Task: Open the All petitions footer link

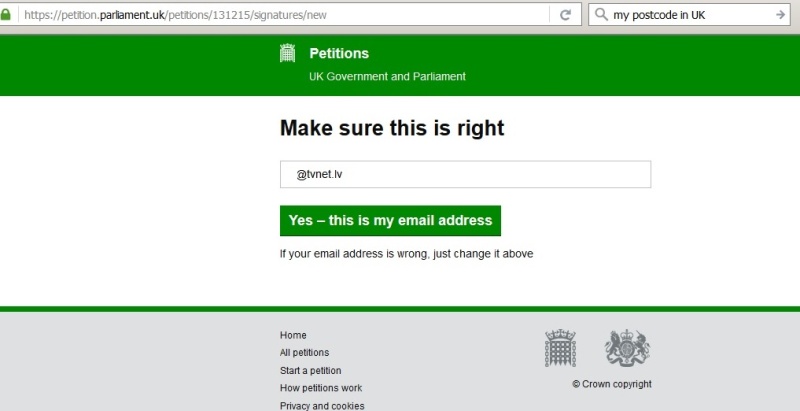Action: 304,352
